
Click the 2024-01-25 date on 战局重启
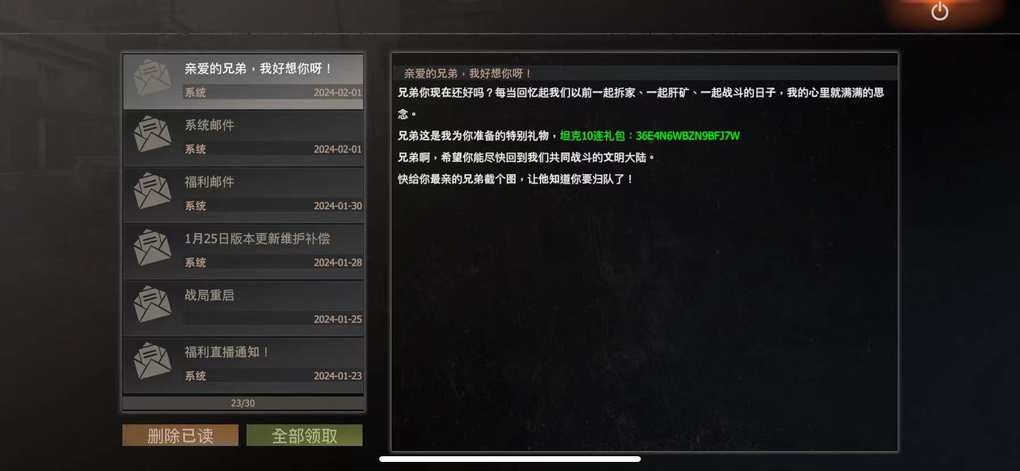click(x=338, y=319)
